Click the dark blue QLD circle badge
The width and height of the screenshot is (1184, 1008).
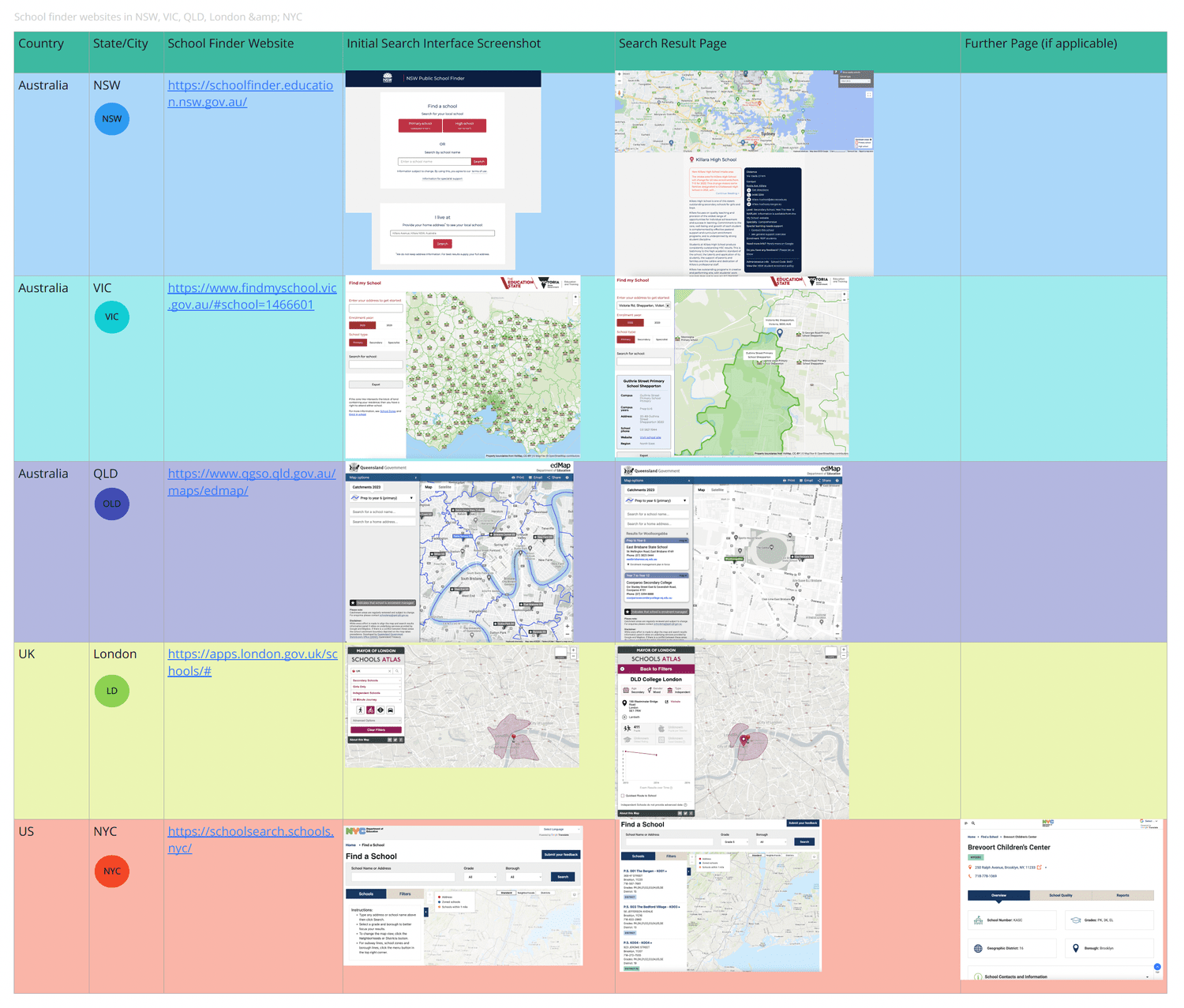(112, 504)
